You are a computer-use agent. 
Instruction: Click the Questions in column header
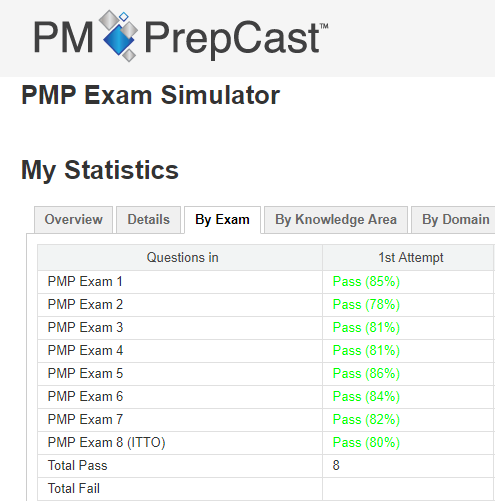182,258
